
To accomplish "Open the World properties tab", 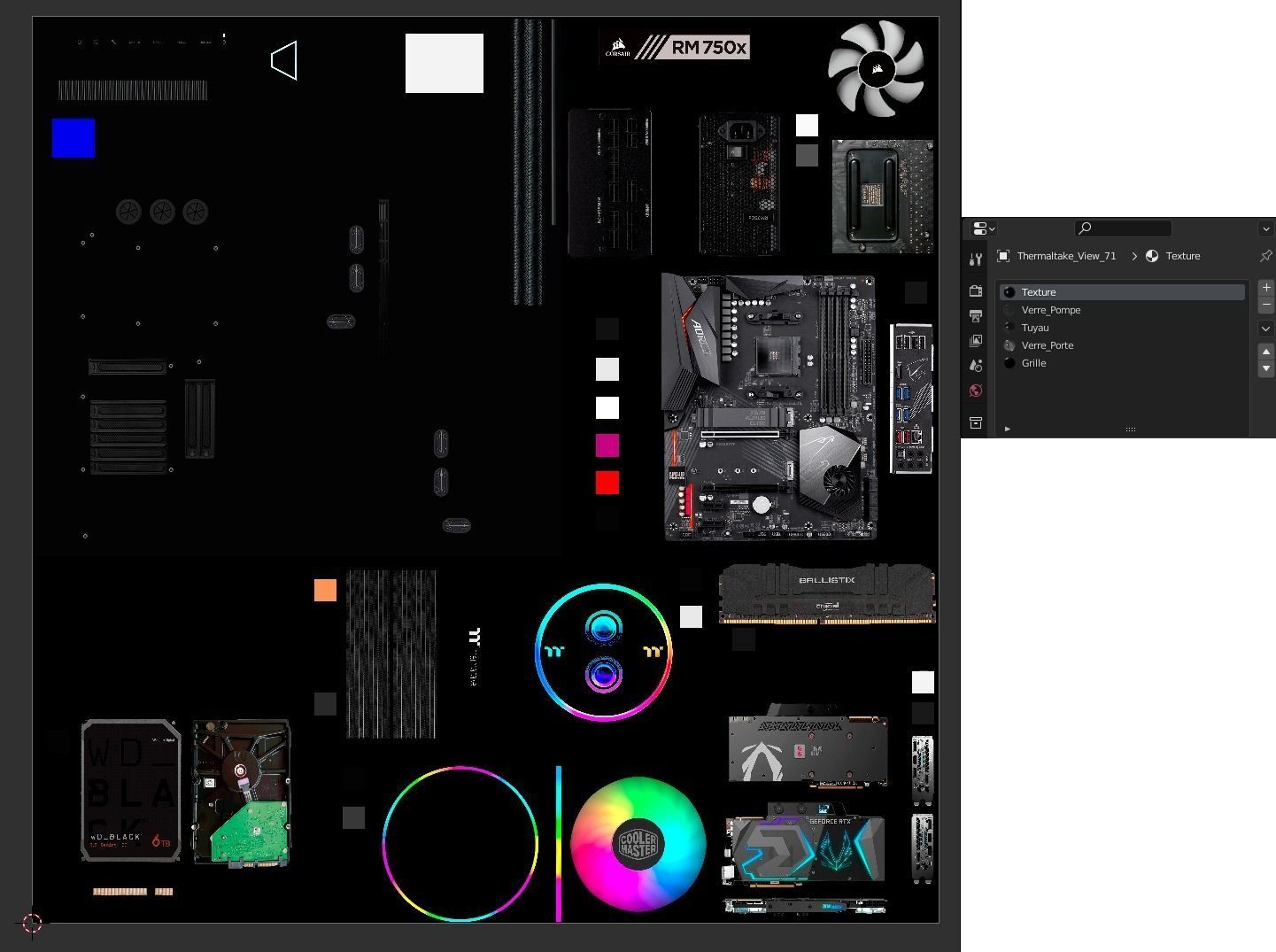I will click(976, 391).
